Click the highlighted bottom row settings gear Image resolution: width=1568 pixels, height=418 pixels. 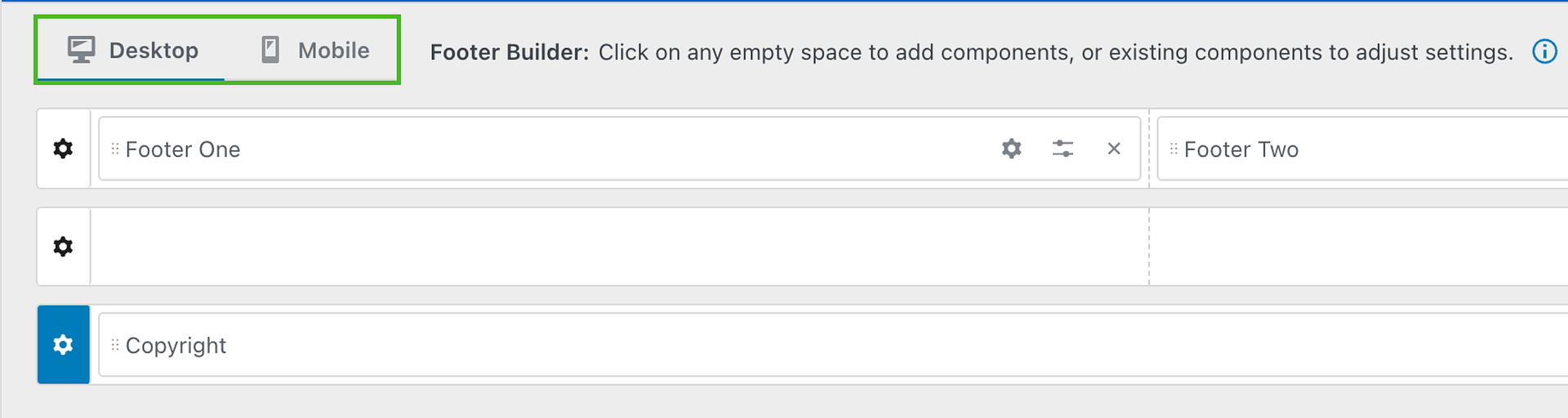pyautogui.click(x=63, y=345)
